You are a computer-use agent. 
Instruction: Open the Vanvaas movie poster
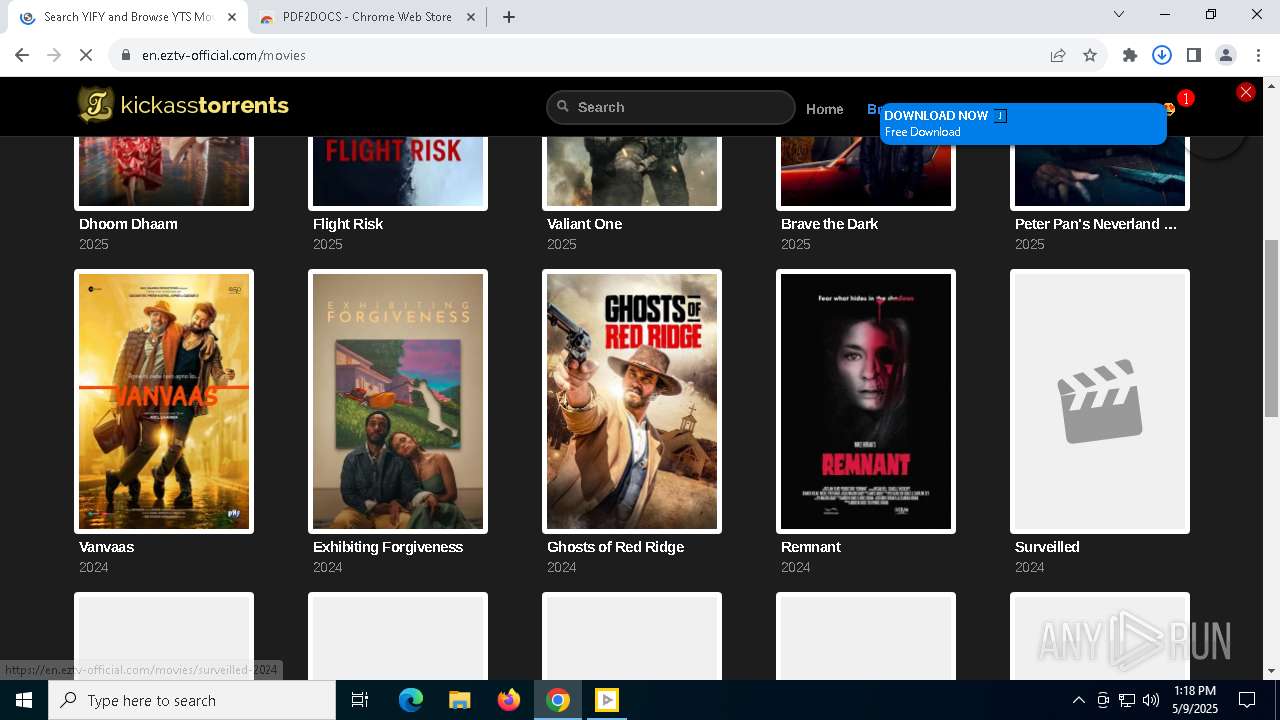tap(164, 401)
